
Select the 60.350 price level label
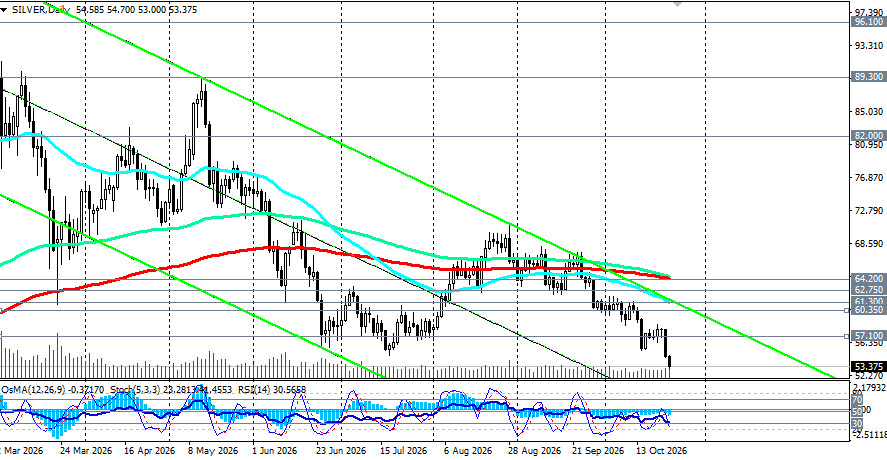click(868, 310)
